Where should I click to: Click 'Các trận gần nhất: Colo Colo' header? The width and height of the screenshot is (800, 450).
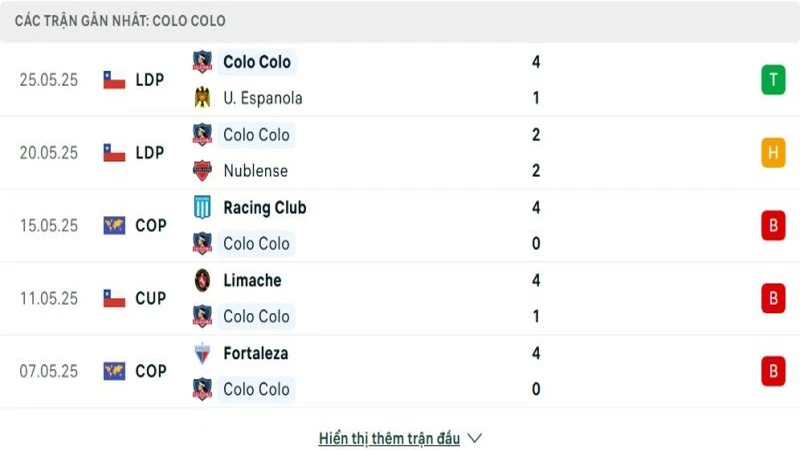[x=120, y=20]
